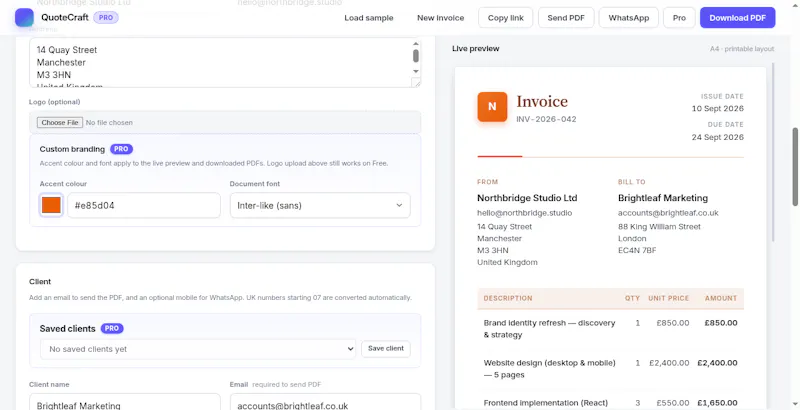
Task: Click the Live preview heading
Action: (476, 49)
